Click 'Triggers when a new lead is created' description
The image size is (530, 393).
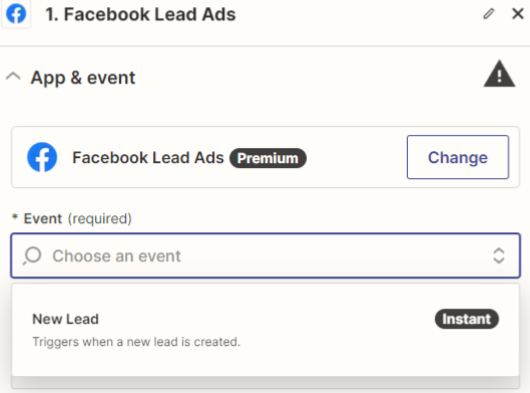point(136,342)
